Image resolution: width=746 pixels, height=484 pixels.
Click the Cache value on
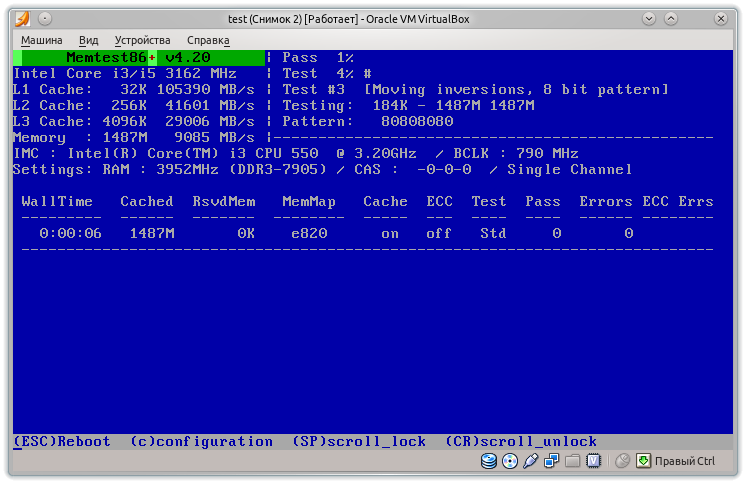tap(390, 234)
